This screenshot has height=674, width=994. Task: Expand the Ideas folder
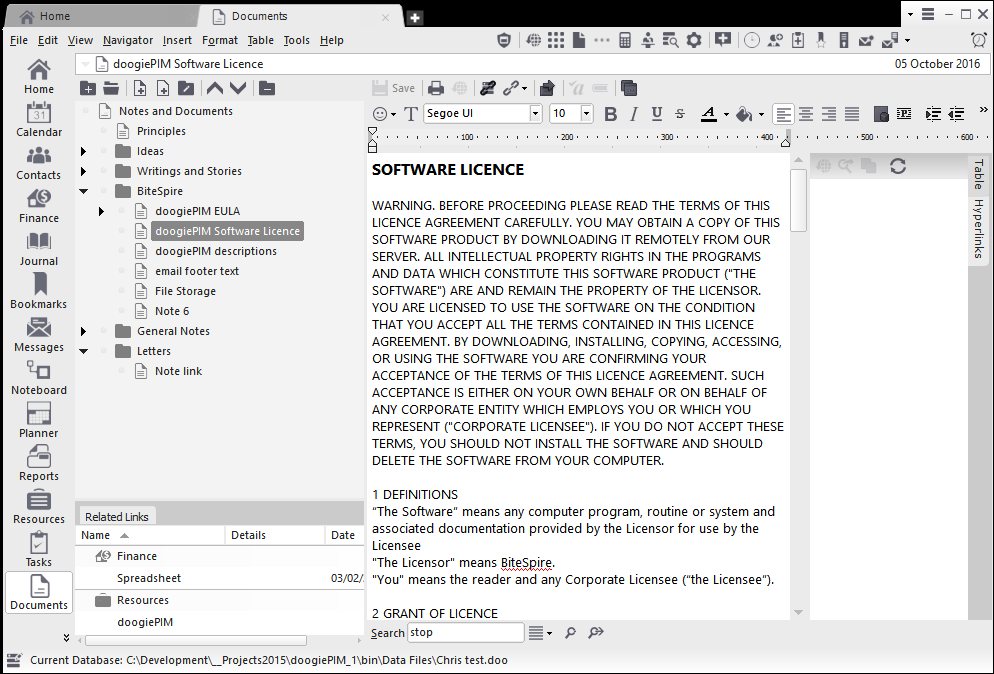click(x=83, y=152)
